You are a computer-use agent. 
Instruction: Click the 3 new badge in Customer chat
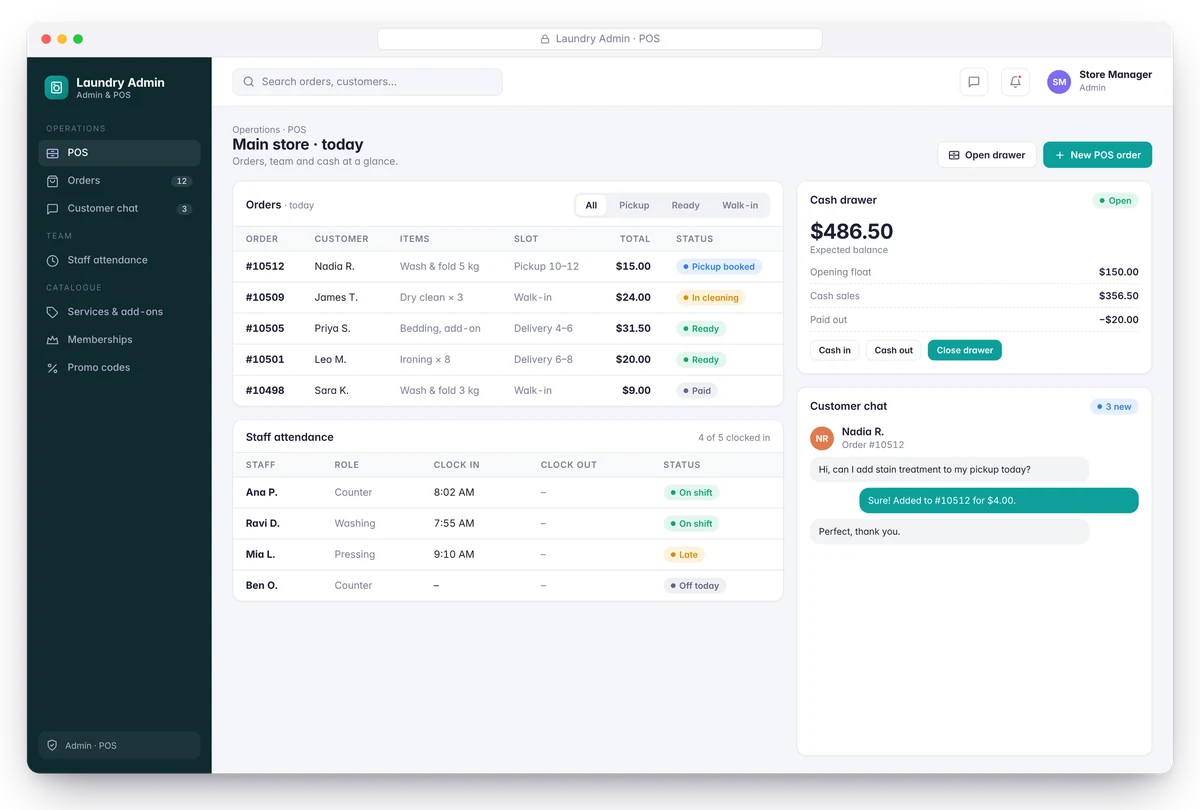pos(1114,407)
